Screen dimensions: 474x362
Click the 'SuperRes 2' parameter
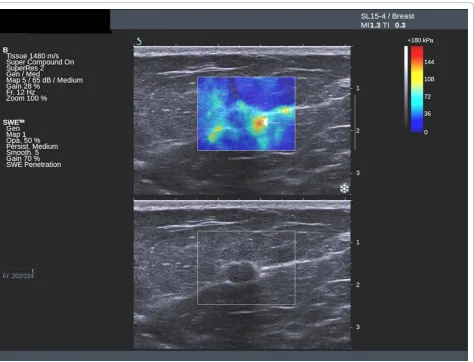[x=25, y=68]
